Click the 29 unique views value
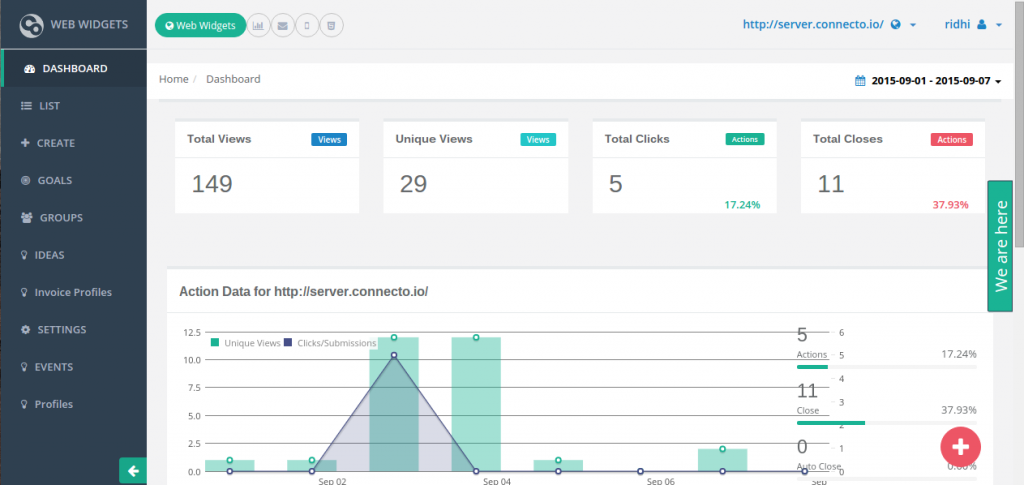This screenshot has height=485, width=1024. [x=413, y=184]
